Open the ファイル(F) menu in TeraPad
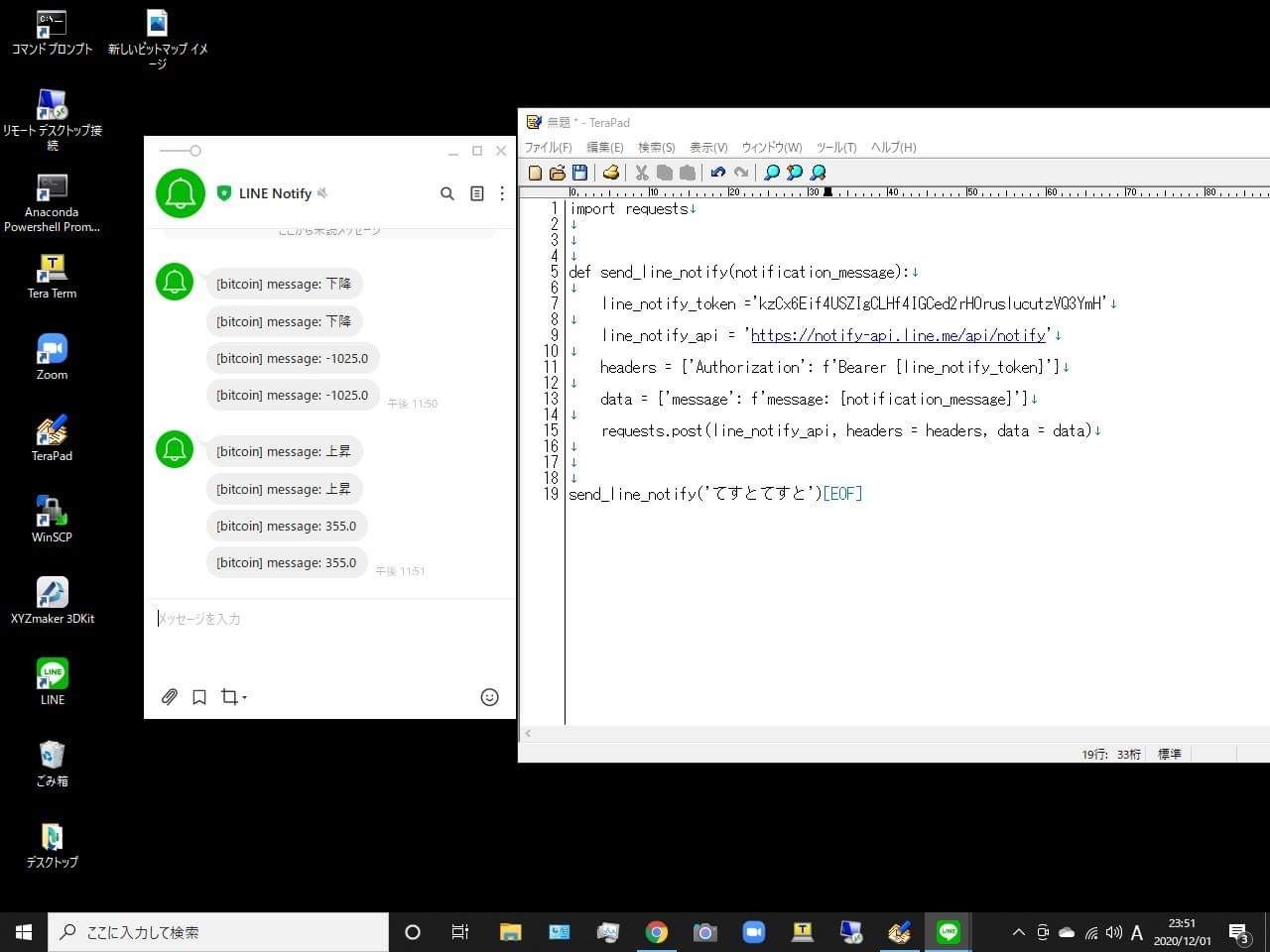 (x=548, y=148)
